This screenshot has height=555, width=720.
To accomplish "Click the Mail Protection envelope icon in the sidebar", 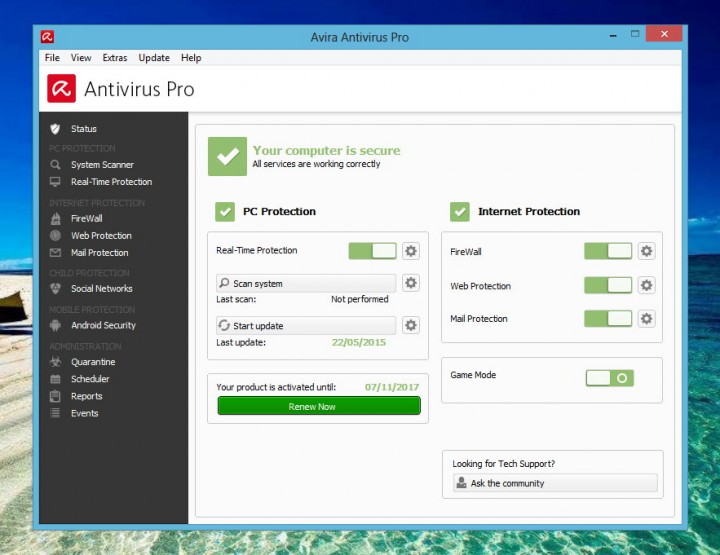I will tap(55, 252).
